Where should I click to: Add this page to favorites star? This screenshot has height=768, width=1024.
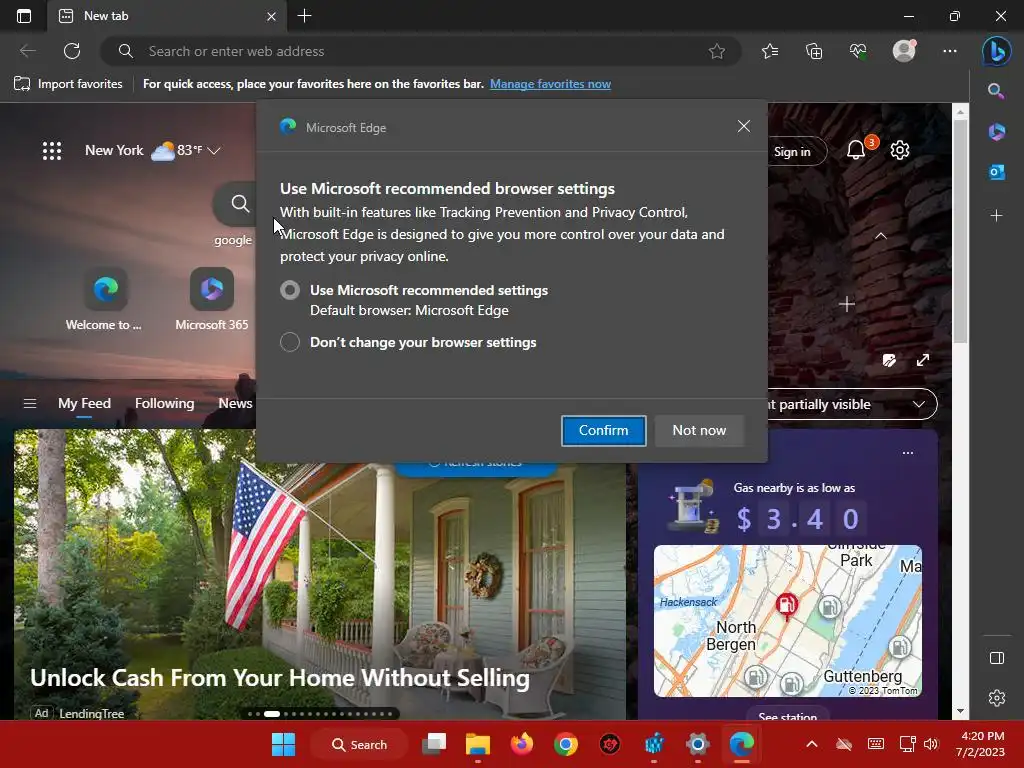716,51
